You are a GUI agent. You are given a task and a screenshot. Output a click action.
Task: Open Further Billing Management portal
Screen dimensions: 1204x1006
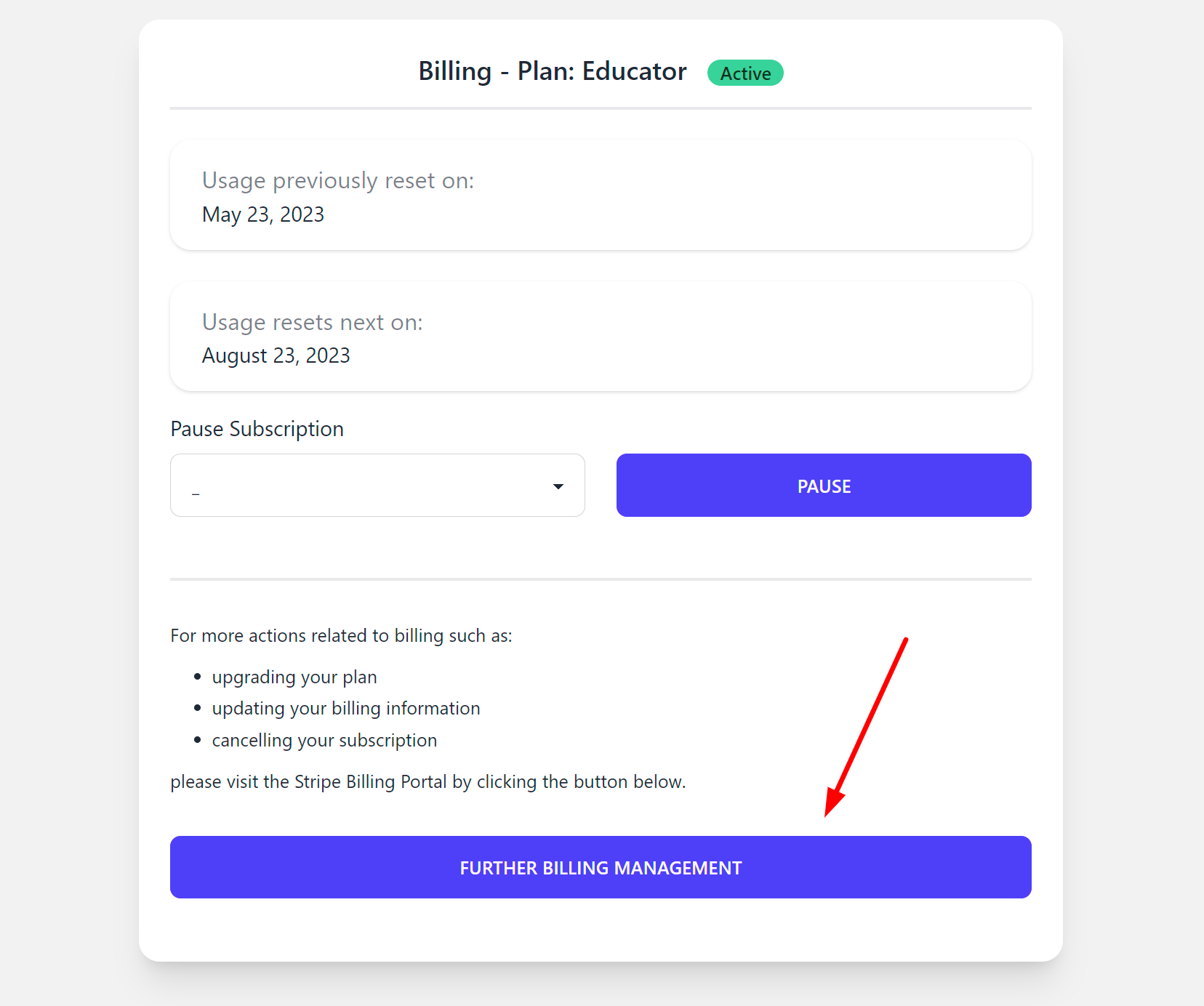point(601,867)
